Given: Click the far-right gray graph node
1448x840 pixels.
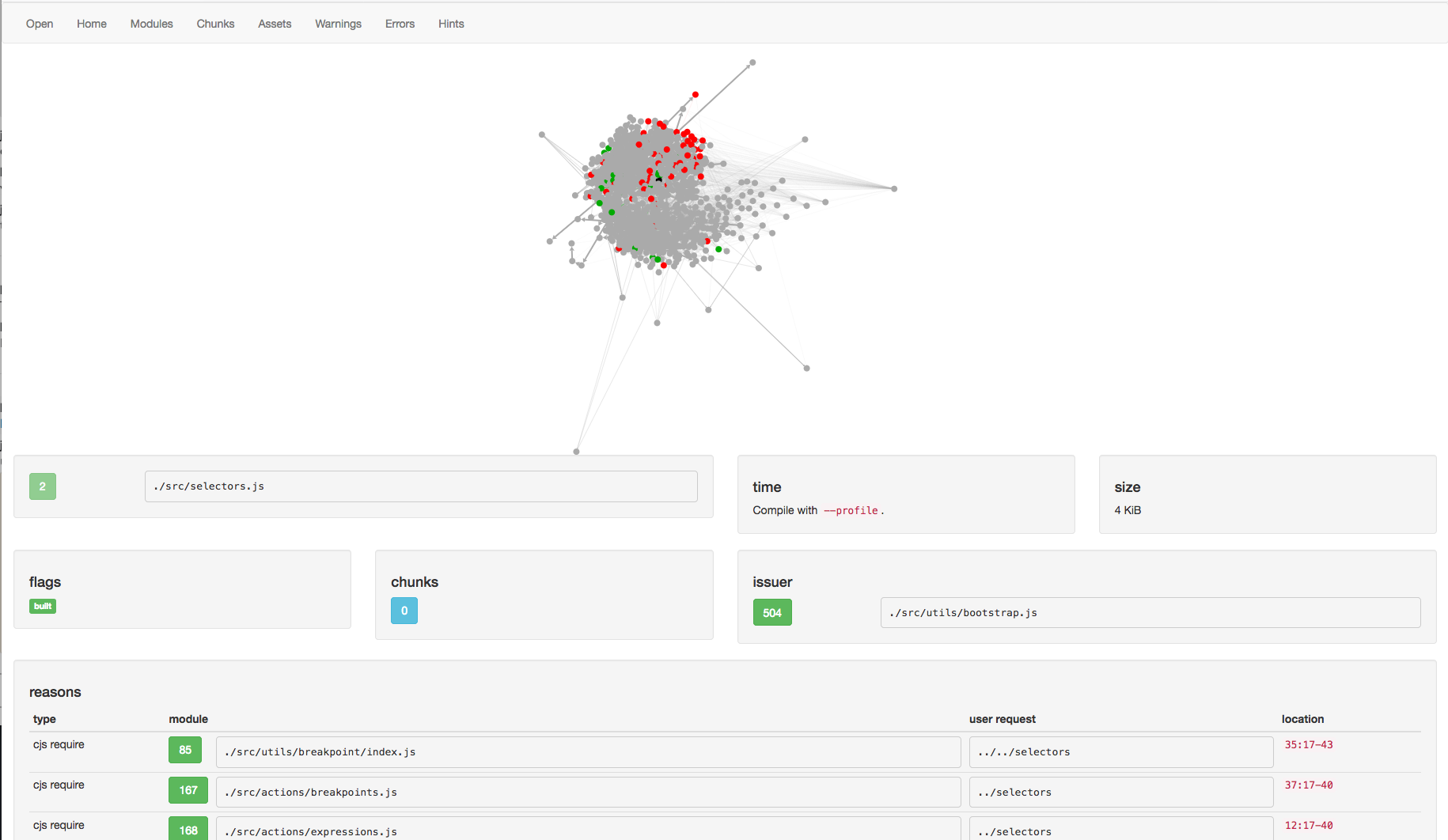Looking at the screenshot, I should coord(894,189).
